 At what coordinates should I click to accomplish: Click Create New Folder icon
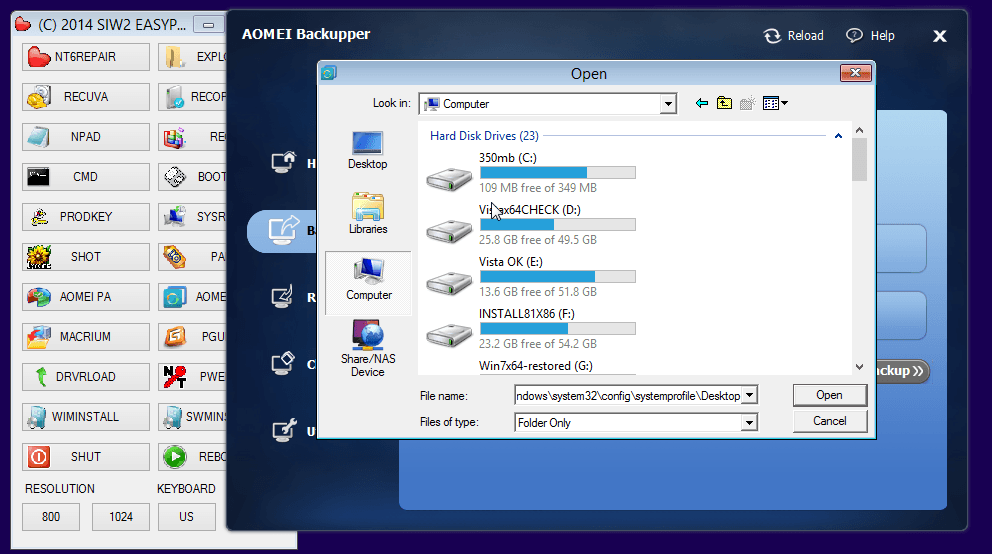click(x=747, y=103)
